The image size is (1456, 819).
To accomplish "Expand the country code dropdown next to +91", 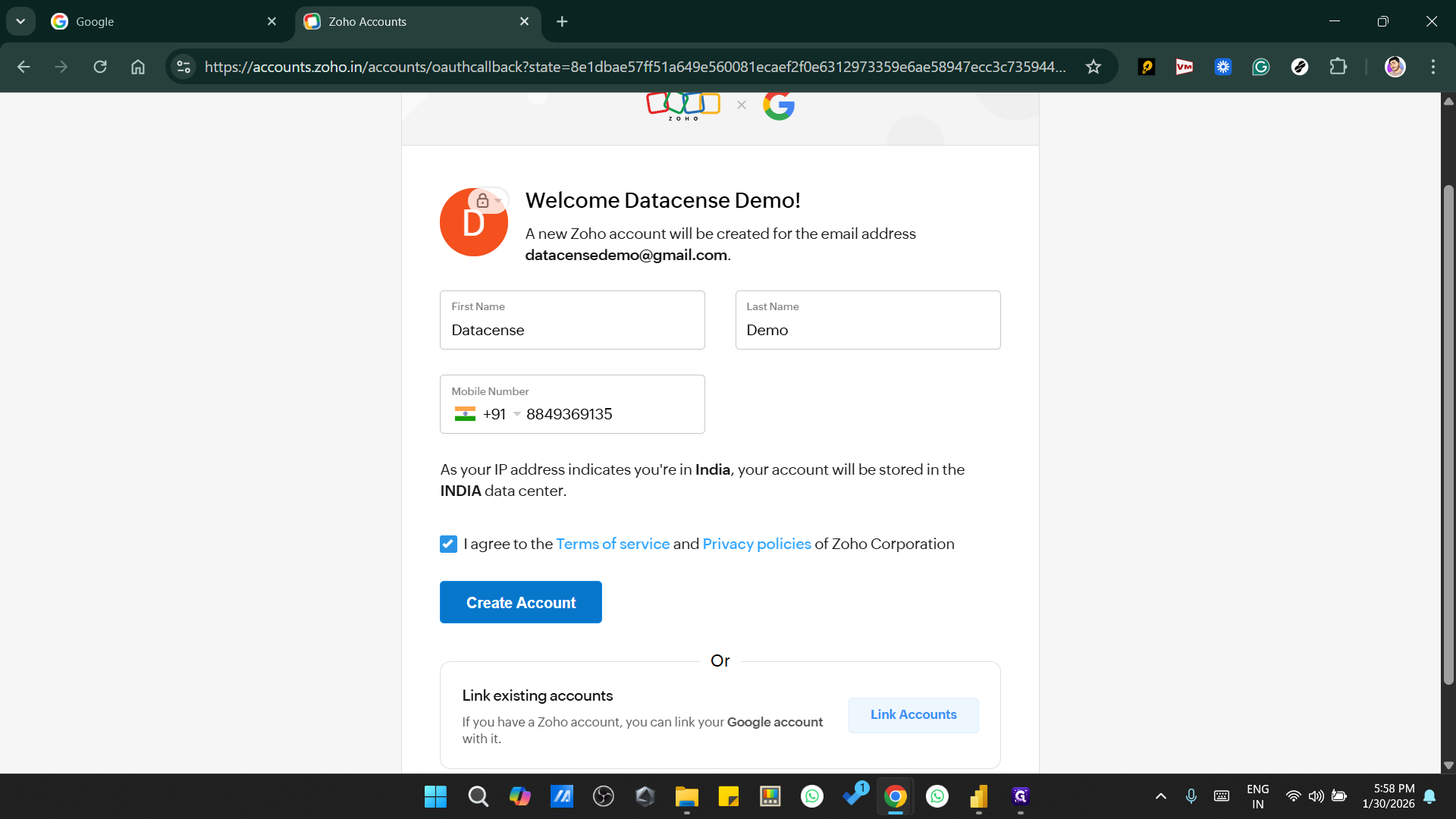I will click(x=516, y=414).
